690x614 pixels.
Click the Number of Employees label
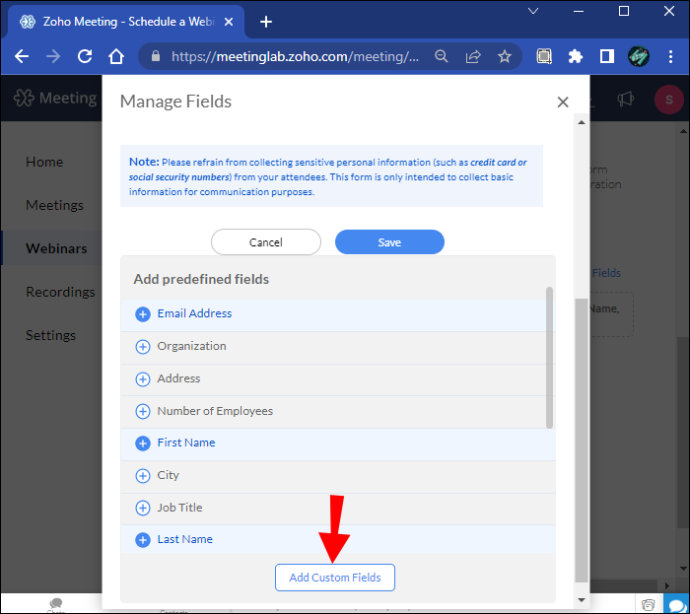point(215,411)
